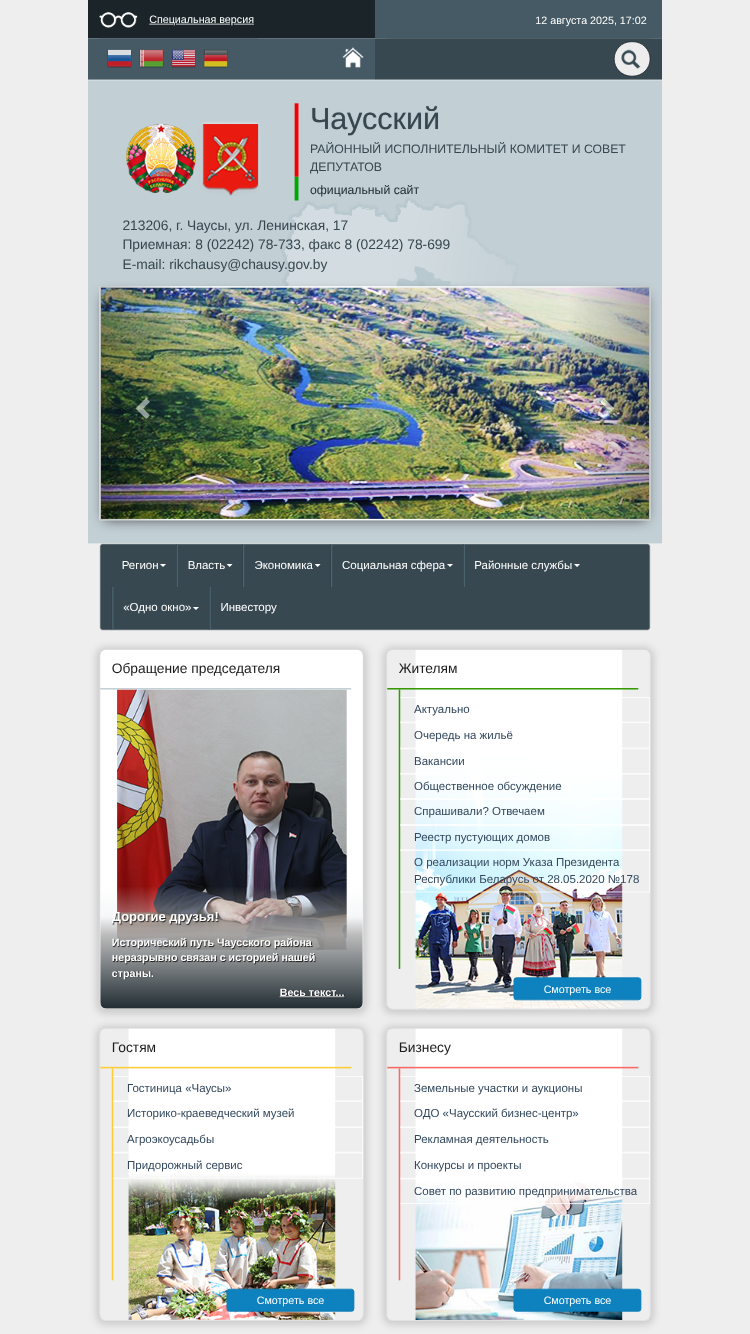Click the Чаусский site title
750x1334 pixels.
(x=375, y=119)
